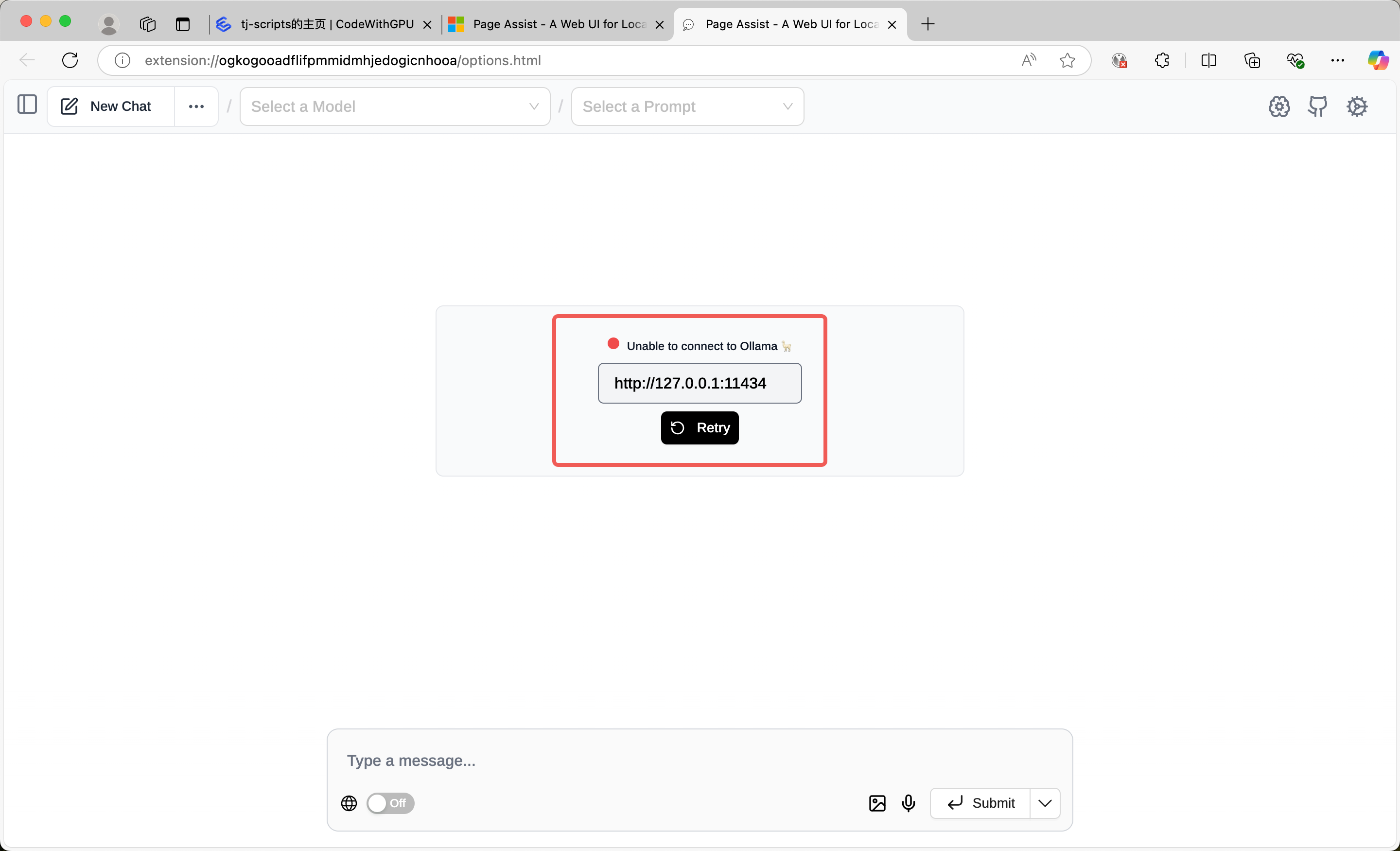1400x851 pixels.
Task: Open the browser profile avatar
Action: 108,24
